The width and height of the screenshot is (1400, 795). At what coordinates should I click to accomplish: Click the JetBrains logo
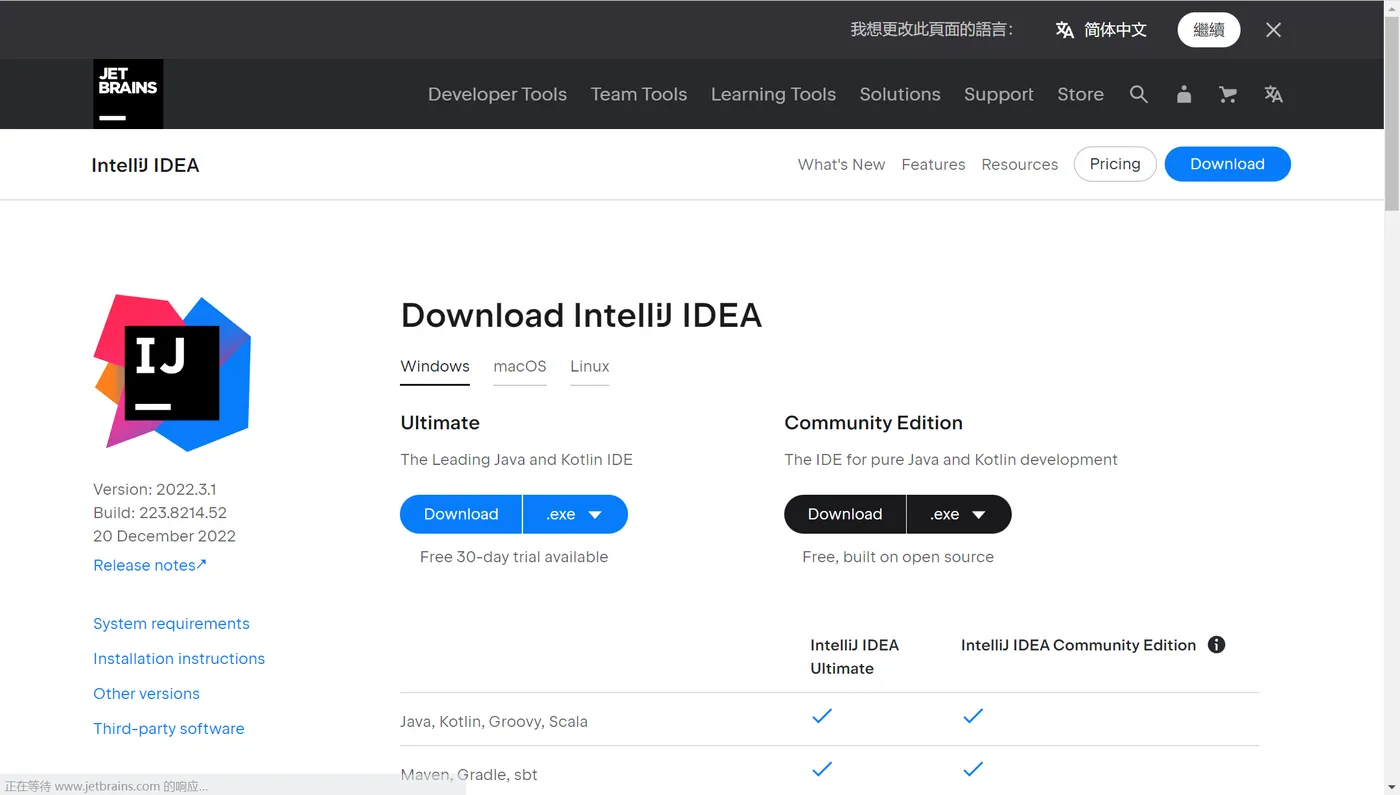pos(128,94)
